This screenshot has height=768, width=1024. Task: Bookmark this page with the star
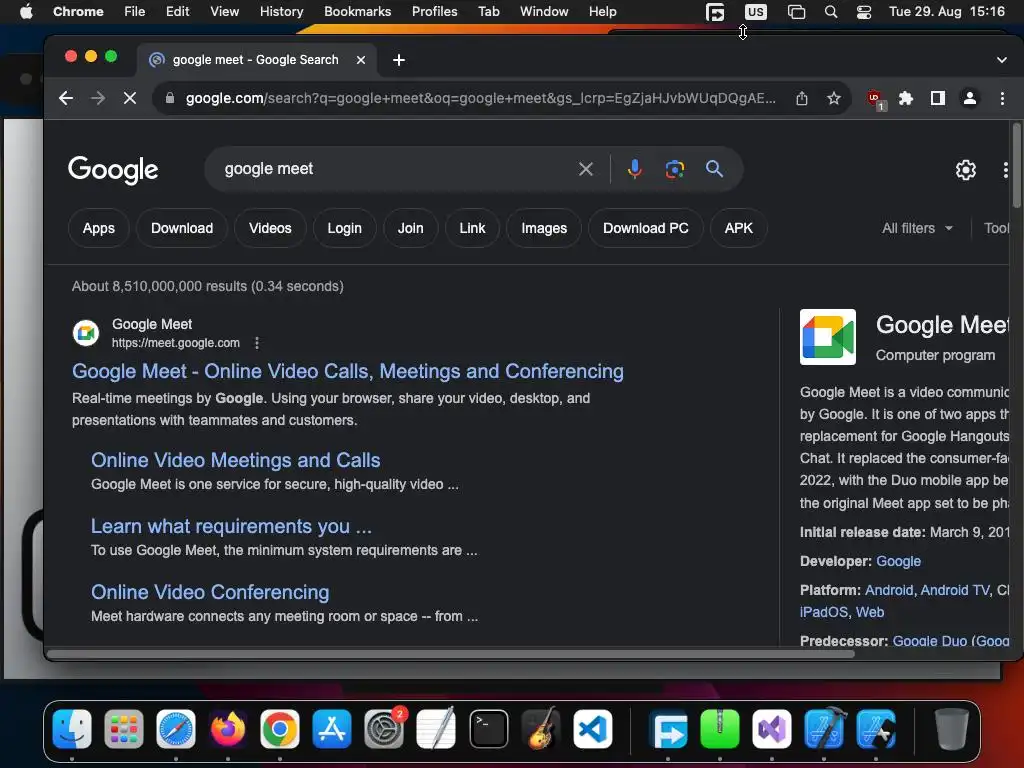coord(833,99)
